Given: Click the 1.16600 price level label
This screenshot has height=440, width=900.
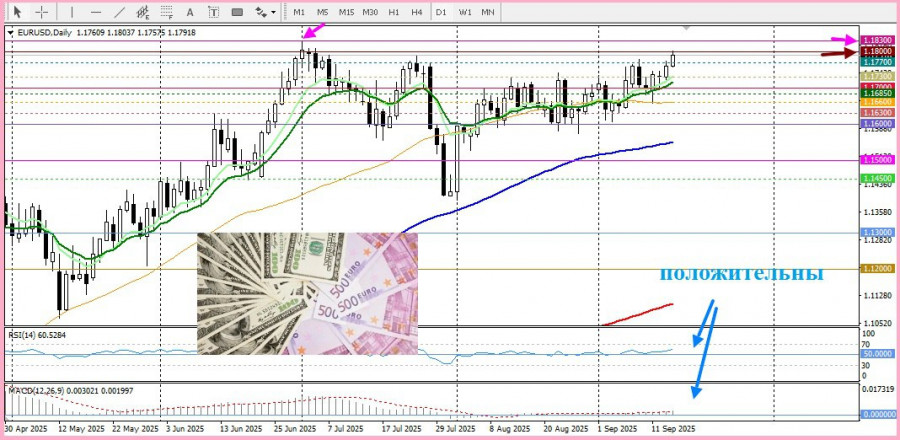Looking at the screenshot, I should [x=876, y=102].
